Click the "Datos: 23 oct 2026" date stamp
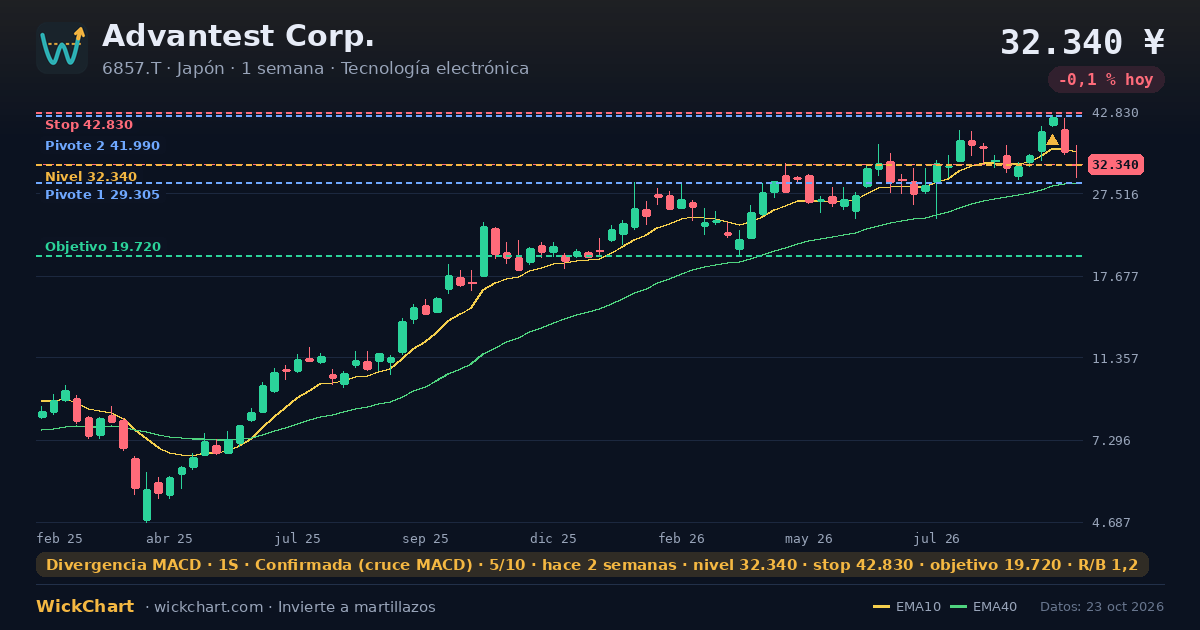This screenshot has width=1200, height=630. click(x=1102, y=607)
